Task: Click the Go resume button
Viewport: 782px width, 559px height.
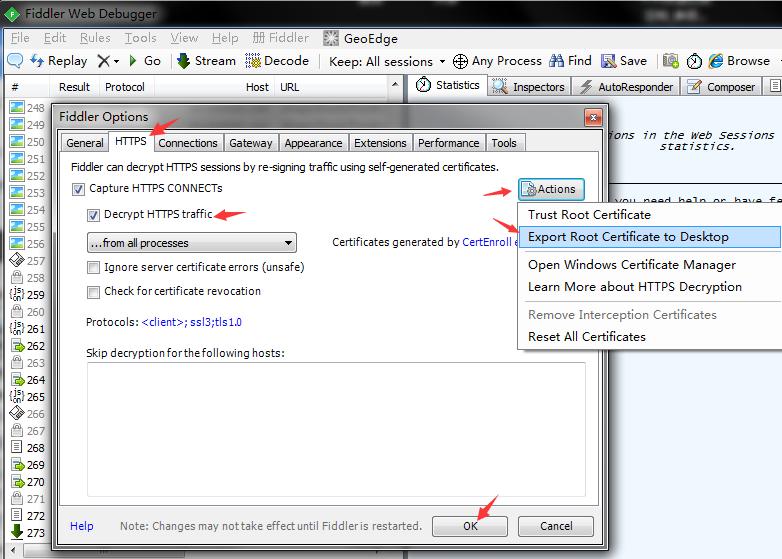Action: click(145, 61)
